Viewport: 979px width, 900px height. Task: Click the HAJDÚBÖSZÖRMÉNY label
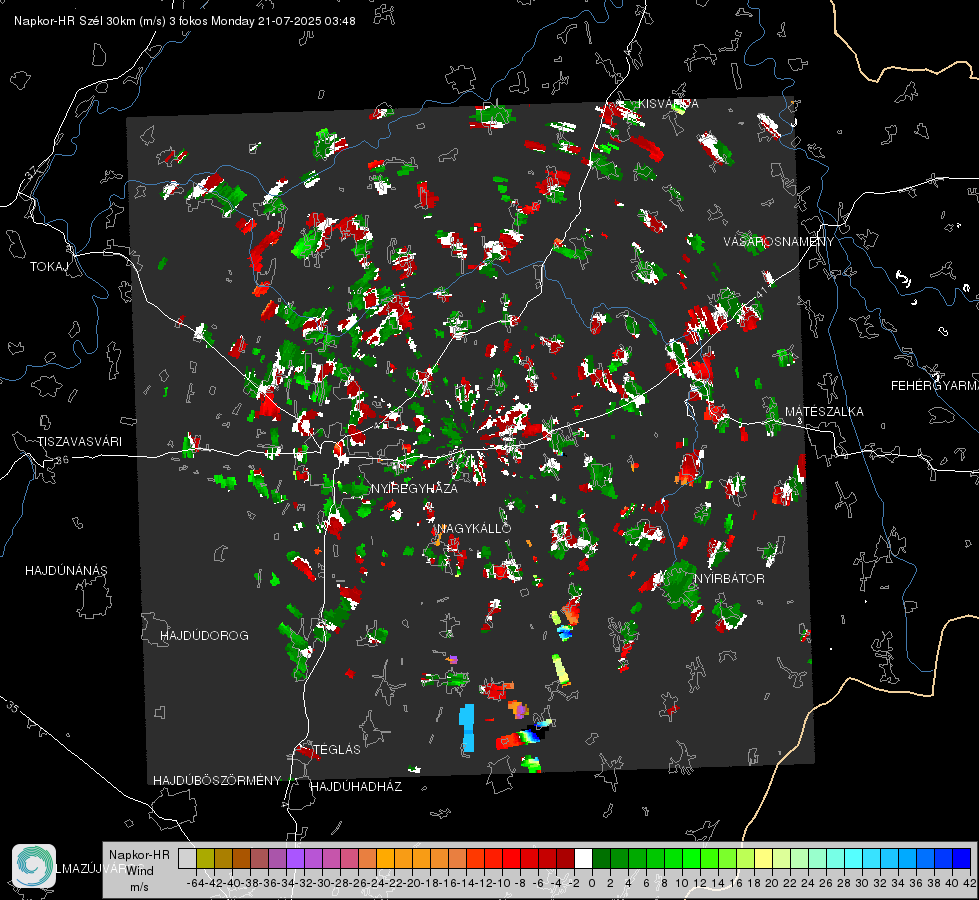click(217, 781)
